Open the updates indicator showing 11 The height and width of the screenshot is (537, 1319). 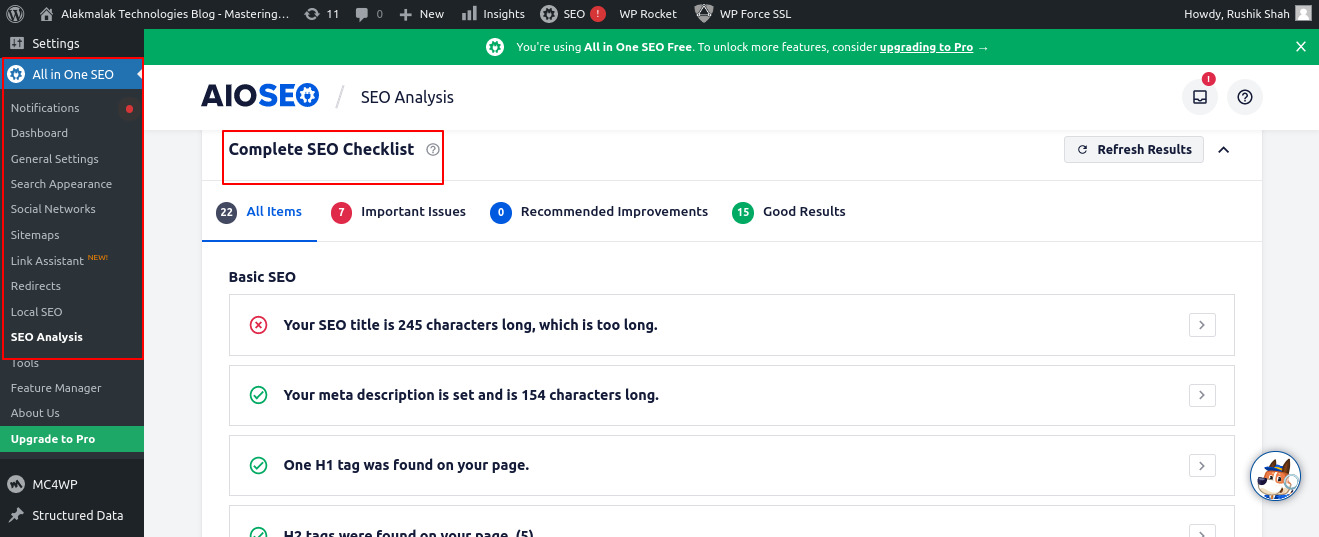[322, 14]
